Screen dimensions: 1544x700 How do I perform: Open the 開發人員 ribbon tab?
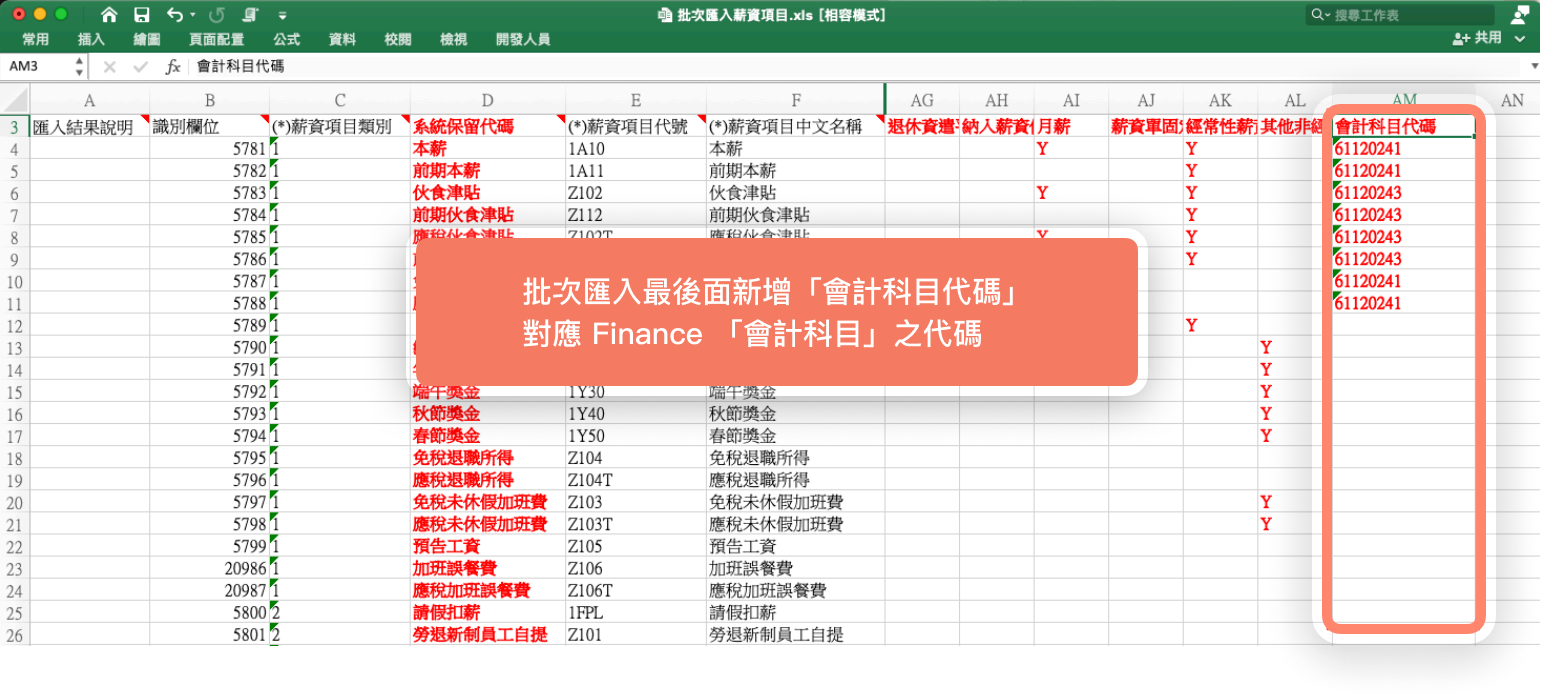[x=522, y=40]
